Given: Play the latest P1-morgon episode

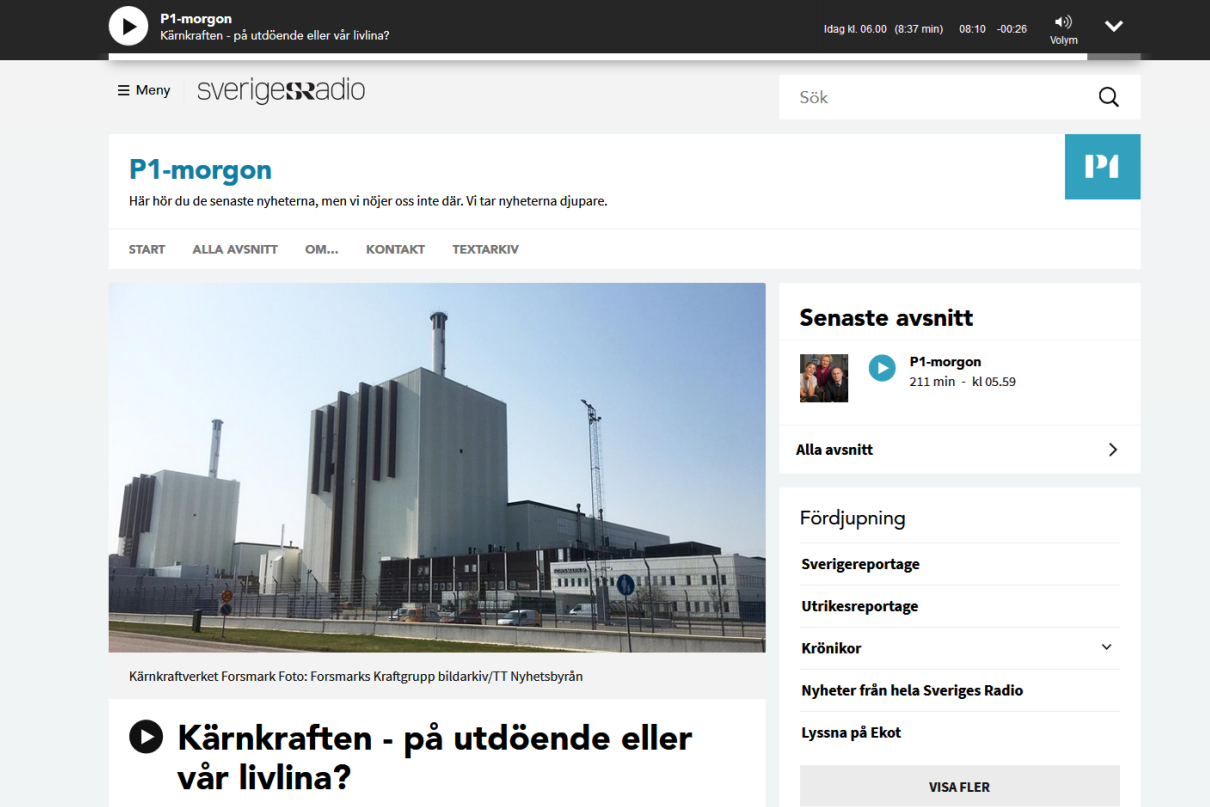Looking at the screenshot, I should pyautogui.click(x=881, y=368).
